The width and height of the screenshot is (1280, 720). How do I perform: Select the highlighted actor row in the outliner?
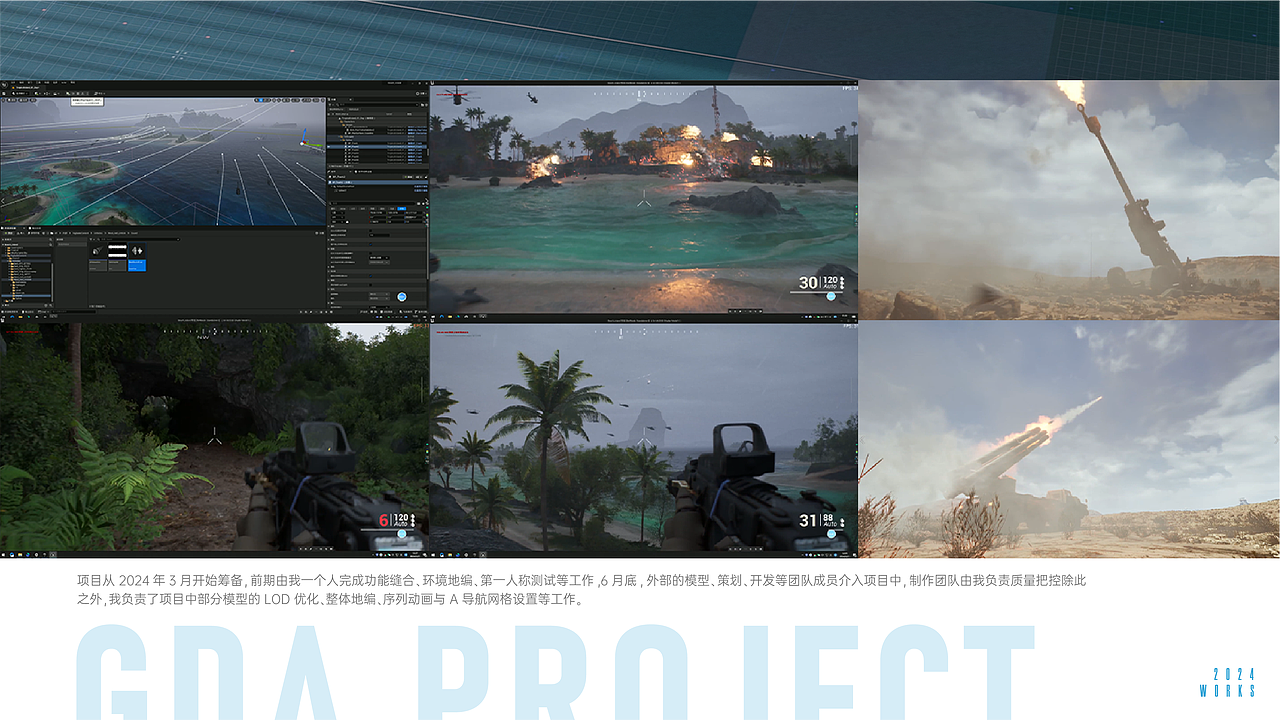click(x=376, y=147)
